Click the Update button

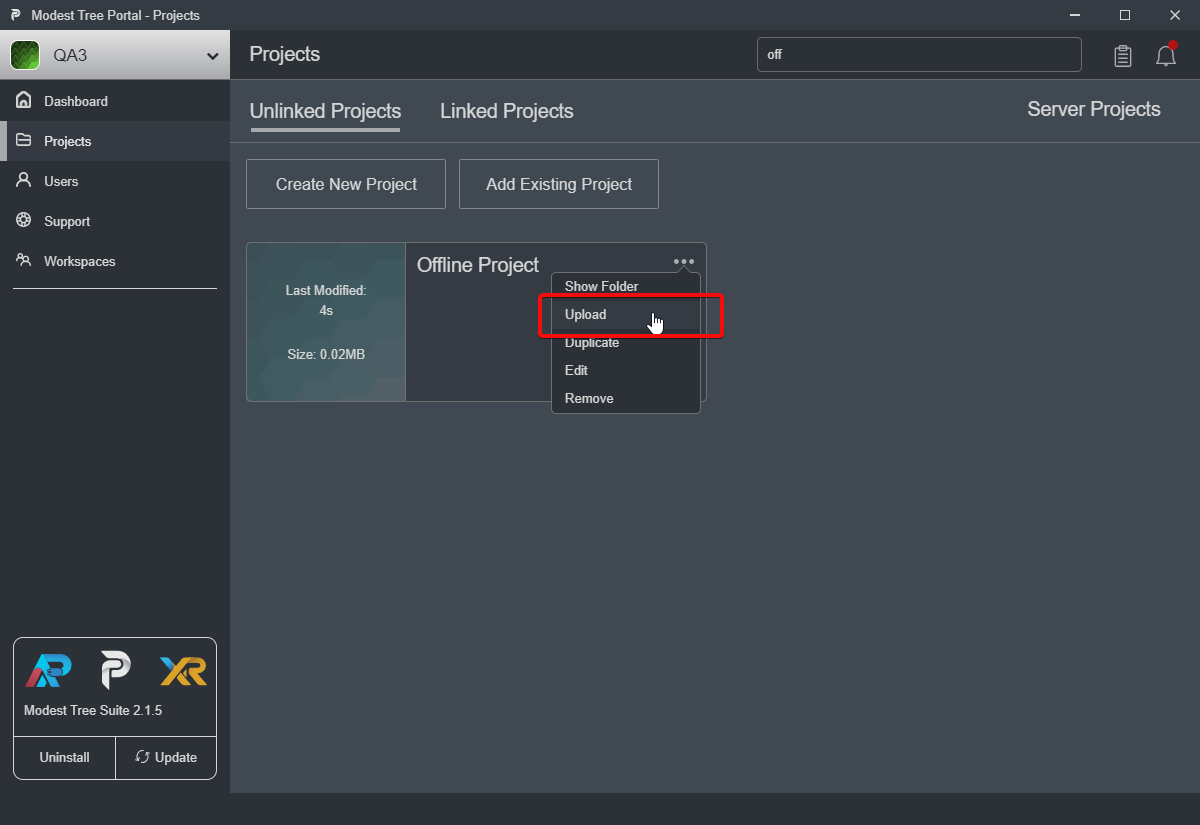(166, 757)
